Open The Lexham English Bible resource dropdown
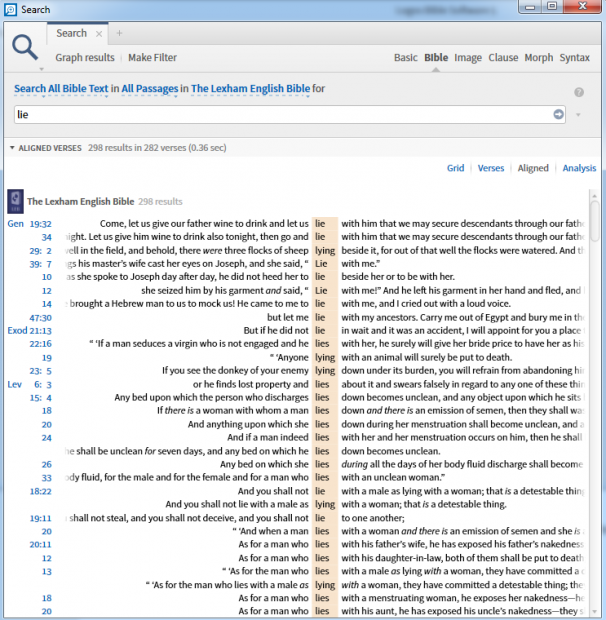This screenshot has width=606, height=620. coord(250,89)
